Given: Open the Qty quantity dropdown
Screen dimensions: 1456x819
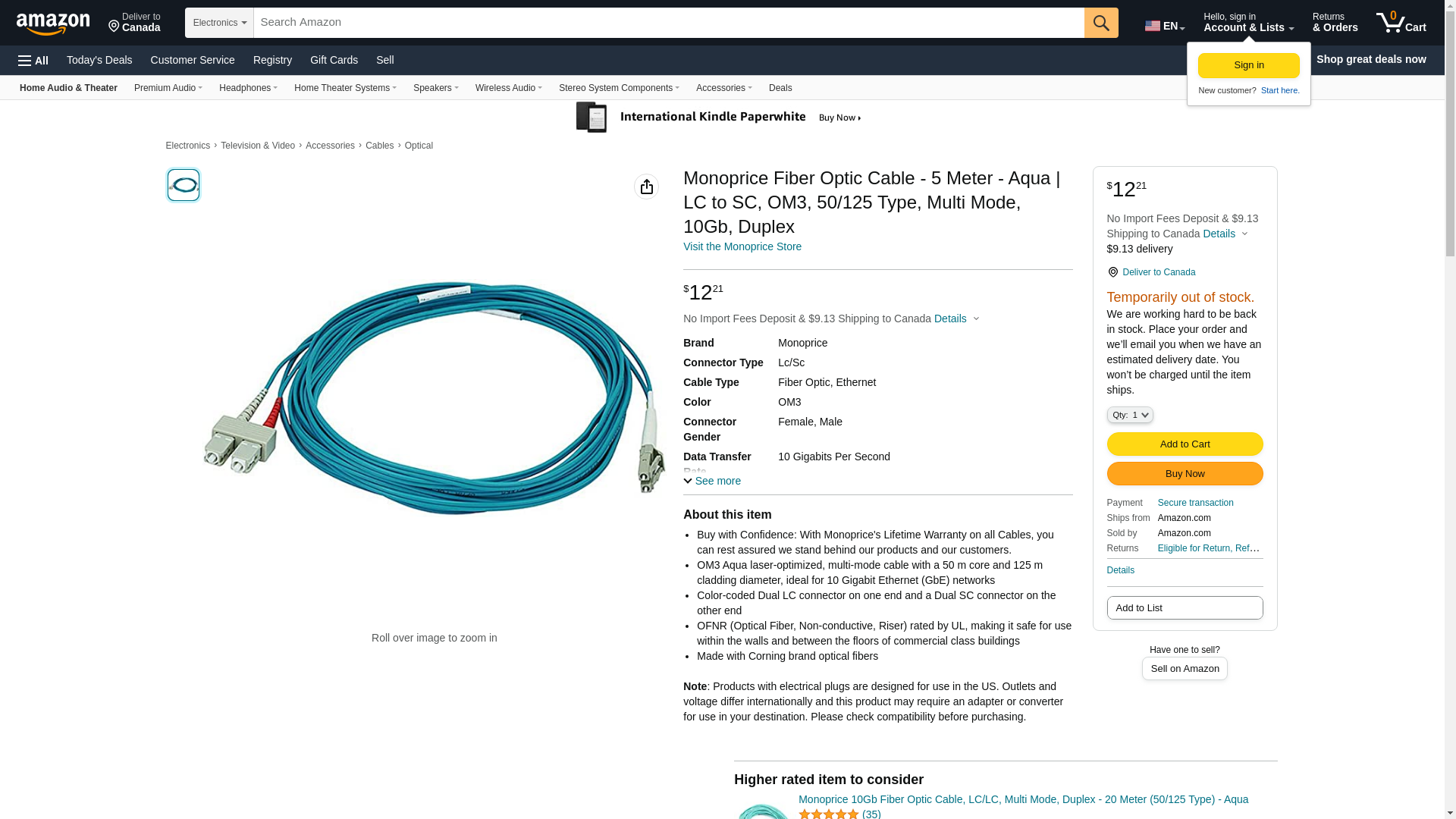Looking at the screenshot, I should point(1130,415).
